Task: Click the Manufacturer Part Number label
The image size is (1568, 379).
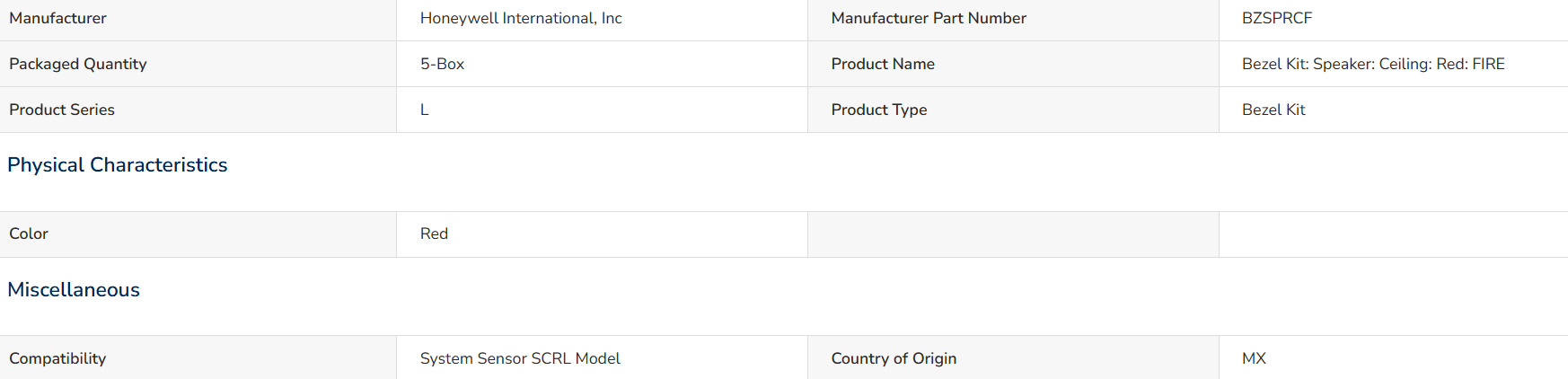Action: pos(929,18)
